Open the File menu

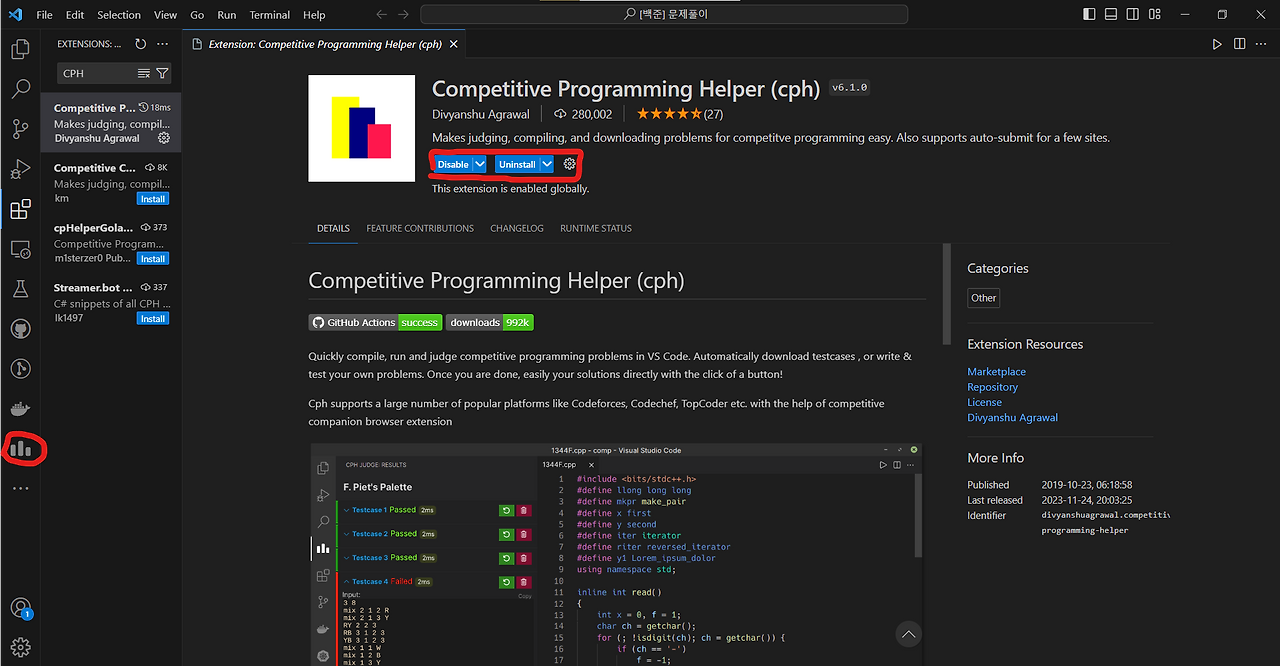pyautogui.click(x=44, y=15)
